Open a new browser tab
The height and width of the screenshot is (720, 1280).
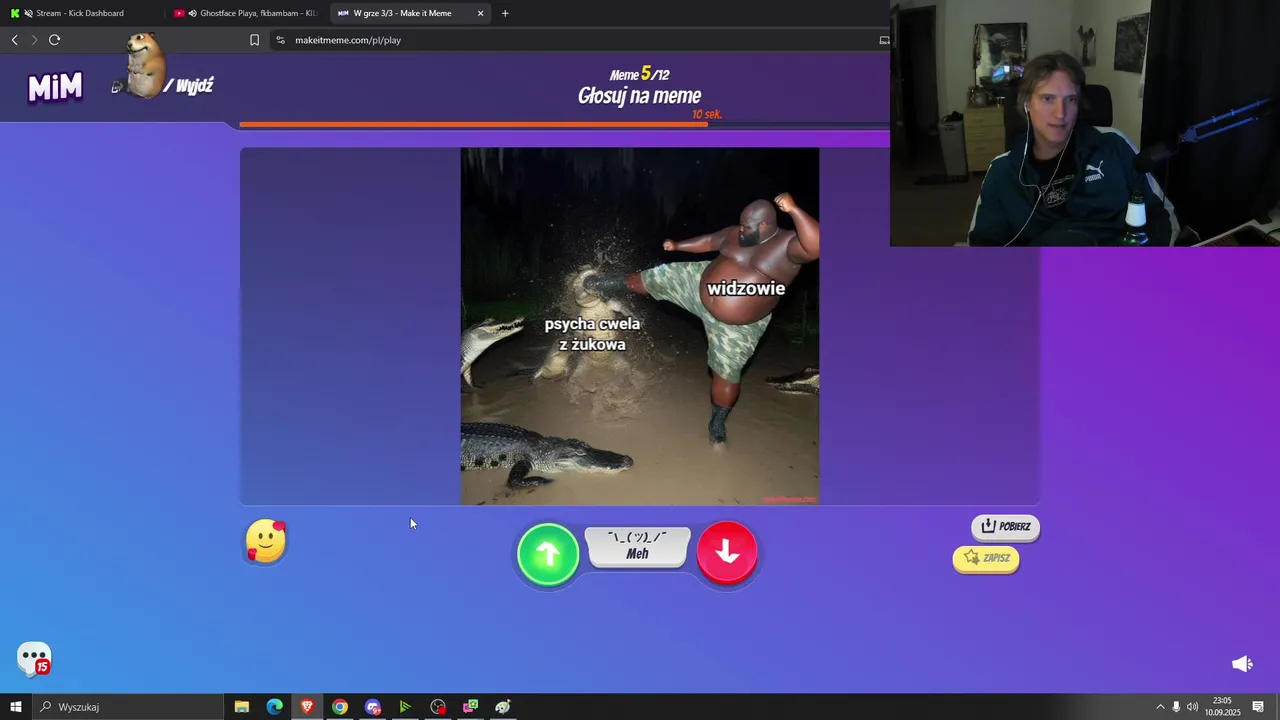[x=505, y=13]
